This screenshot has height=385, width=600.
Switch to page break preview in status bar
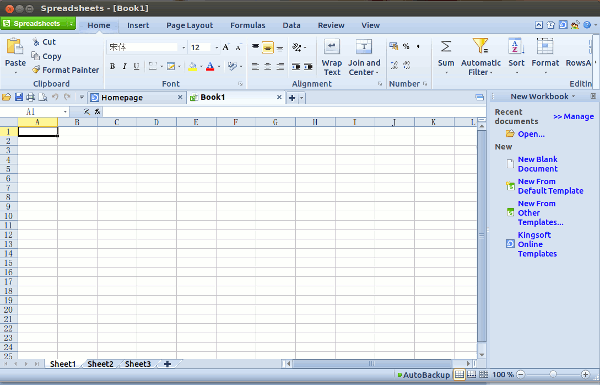point(483,375)
